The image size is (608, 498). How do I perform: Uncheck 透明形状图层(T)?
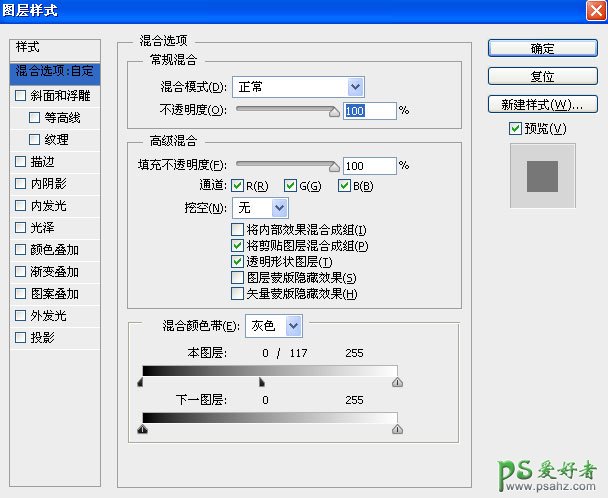click(x=237, y=261)
